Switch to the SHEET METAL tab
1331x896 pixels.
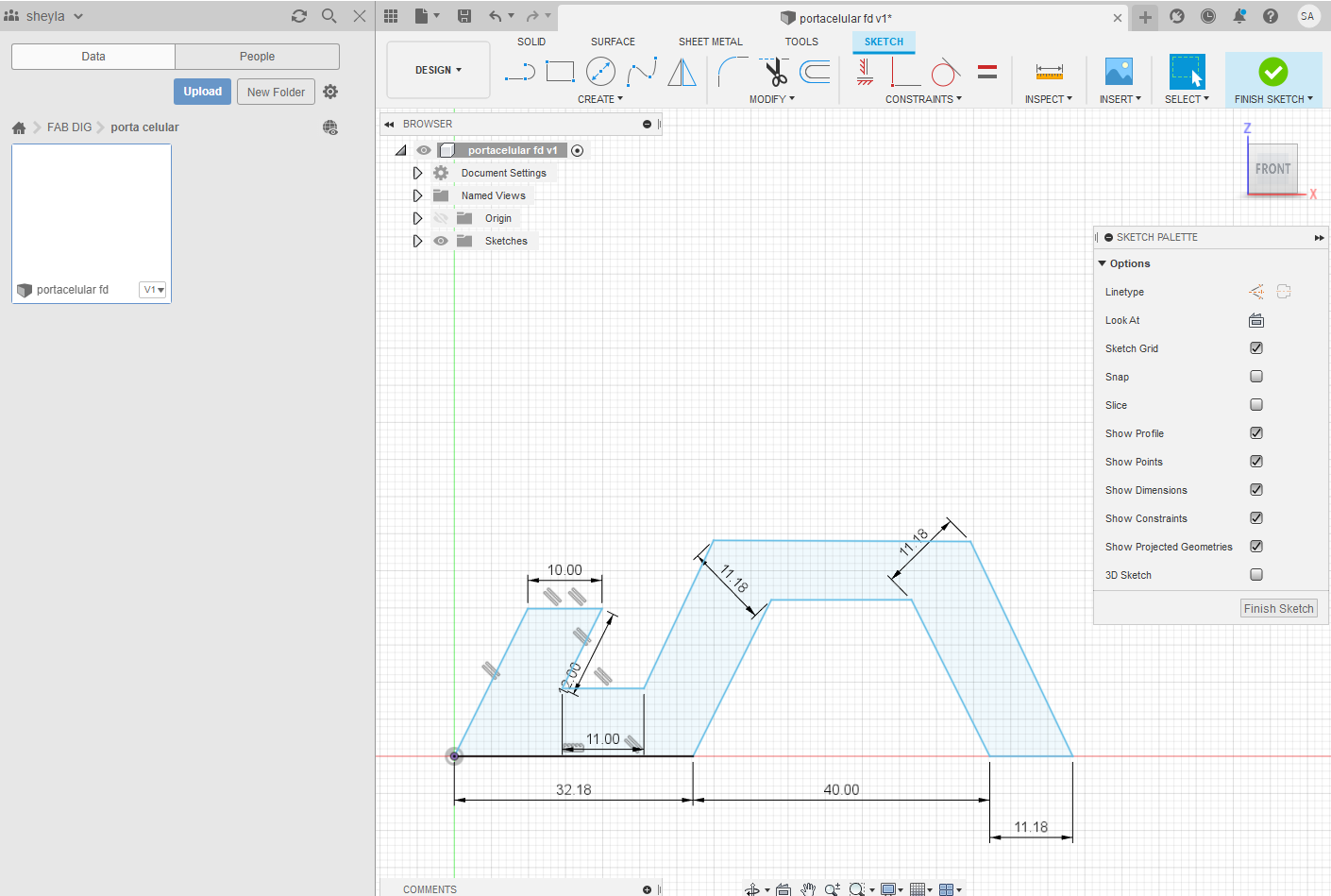711,42
